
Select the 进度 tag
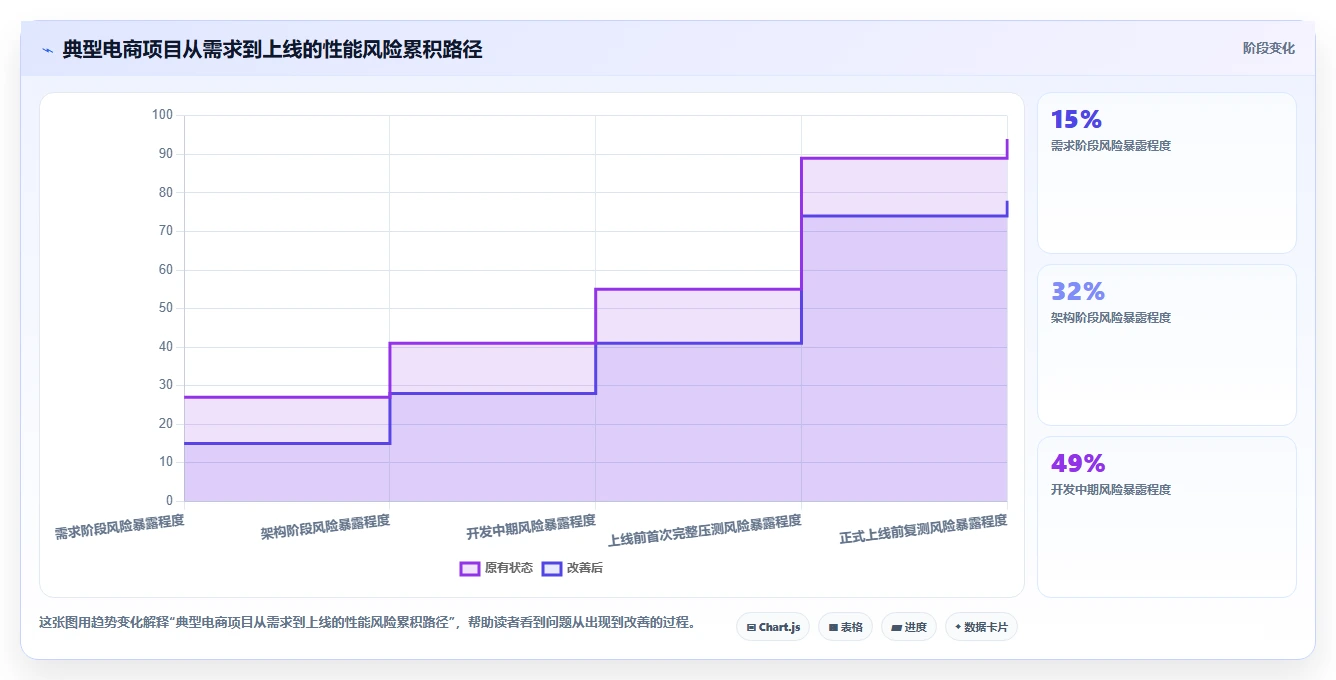[x=908, y=627]
